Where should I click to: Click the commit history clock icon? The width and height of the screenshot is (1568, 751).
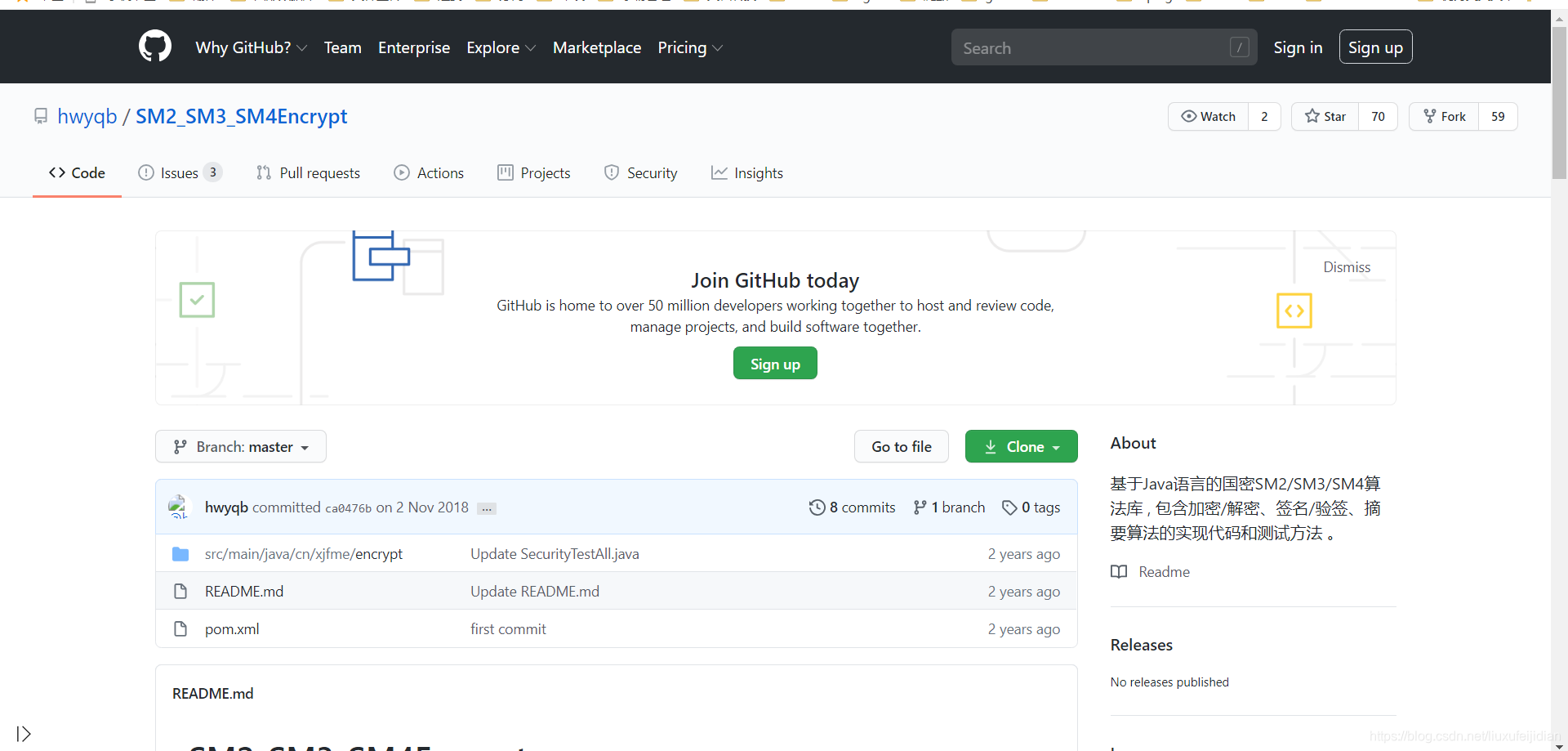[817, 507]
